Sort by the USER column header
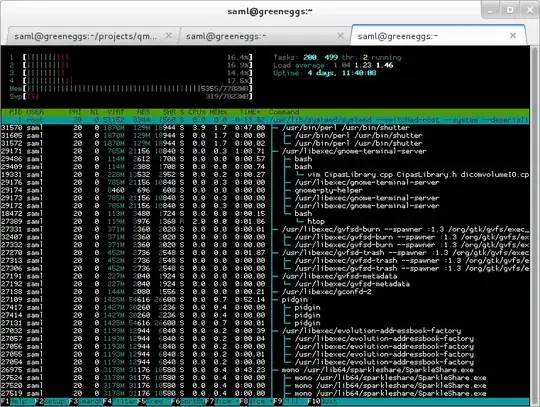540x407 pixels. pos(35,112)
